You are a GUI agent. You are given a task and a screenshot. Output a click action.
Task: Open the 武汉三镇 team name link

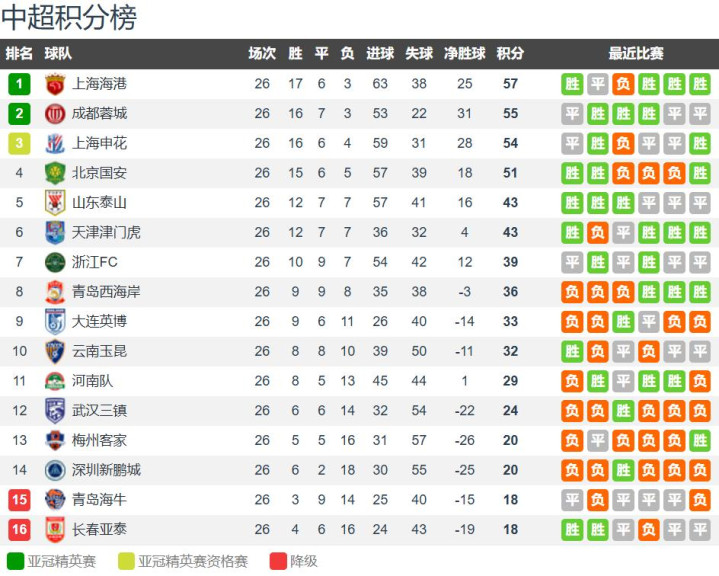point(99,410)
